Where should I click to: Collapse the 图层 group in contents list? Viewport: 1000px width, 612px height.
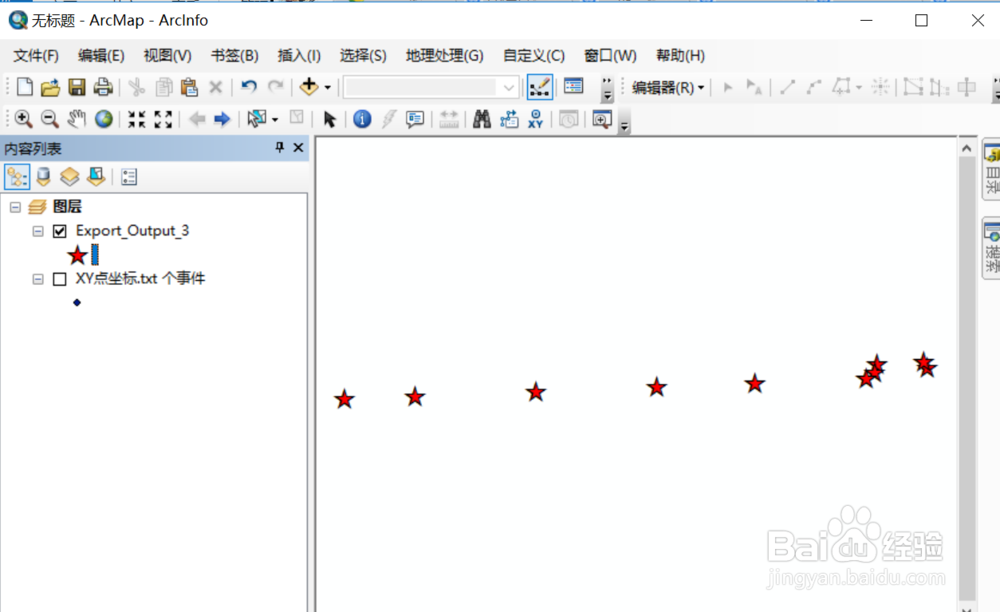pyautogui.click(x=16, y=206)
